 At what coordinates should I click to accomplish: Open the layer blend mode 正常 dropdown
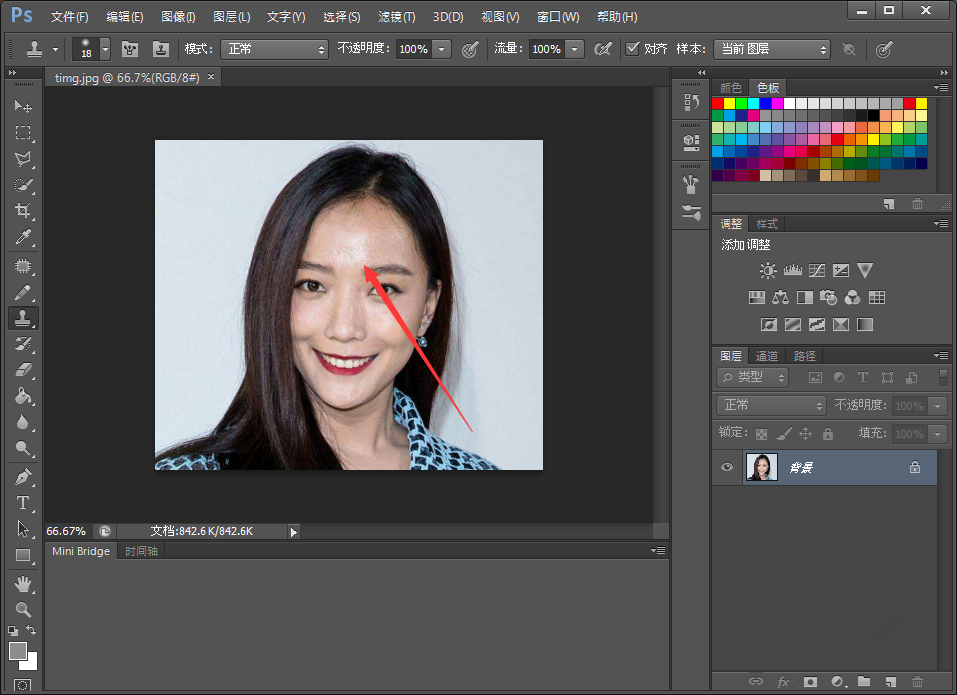coord(769,405)
